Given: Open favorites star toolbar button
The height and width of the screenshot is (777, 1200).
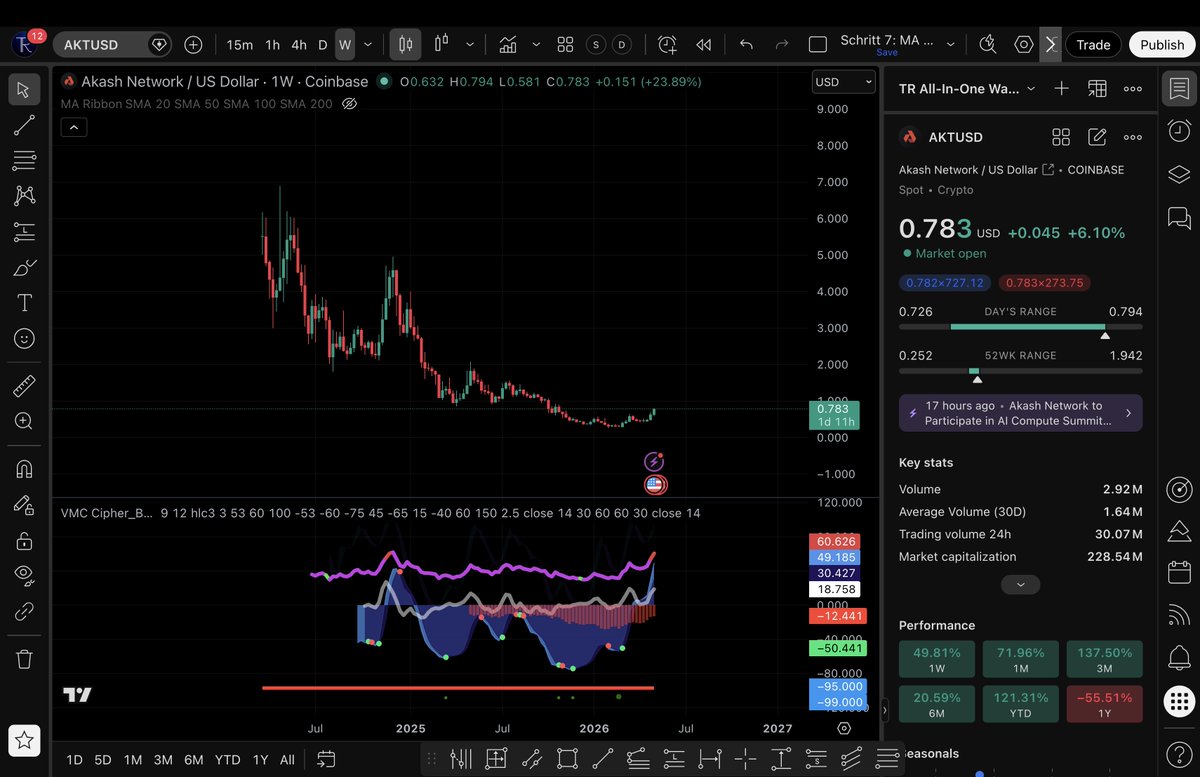Looking at the screenshot, I should [x=25, y=741].
